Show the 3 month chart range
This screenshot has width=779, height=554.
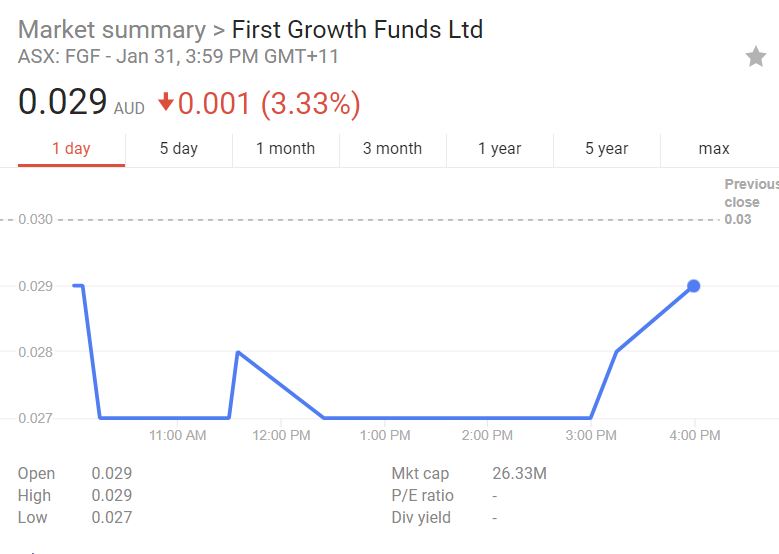pyautogui.click(x=392, y=149)
